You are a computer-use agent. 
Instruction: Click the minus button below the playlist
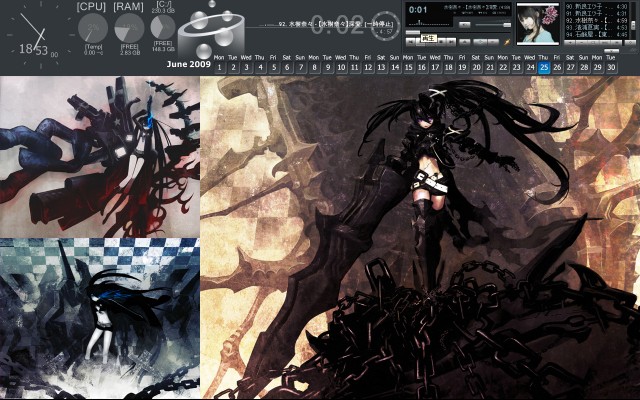582,42
